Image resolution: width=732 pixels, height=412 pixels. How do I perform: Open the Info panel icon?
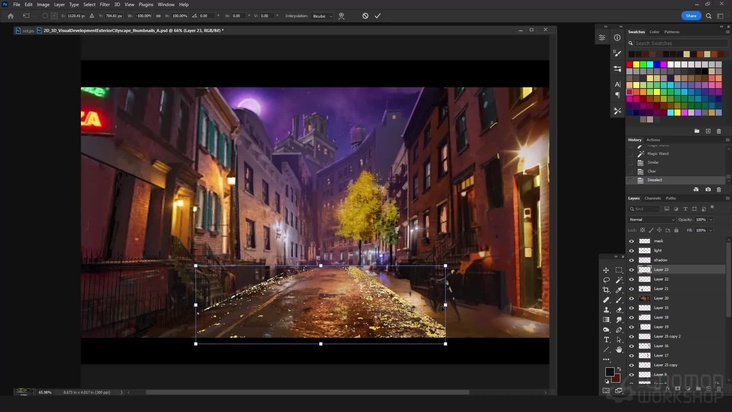click(x=617, y=38)
